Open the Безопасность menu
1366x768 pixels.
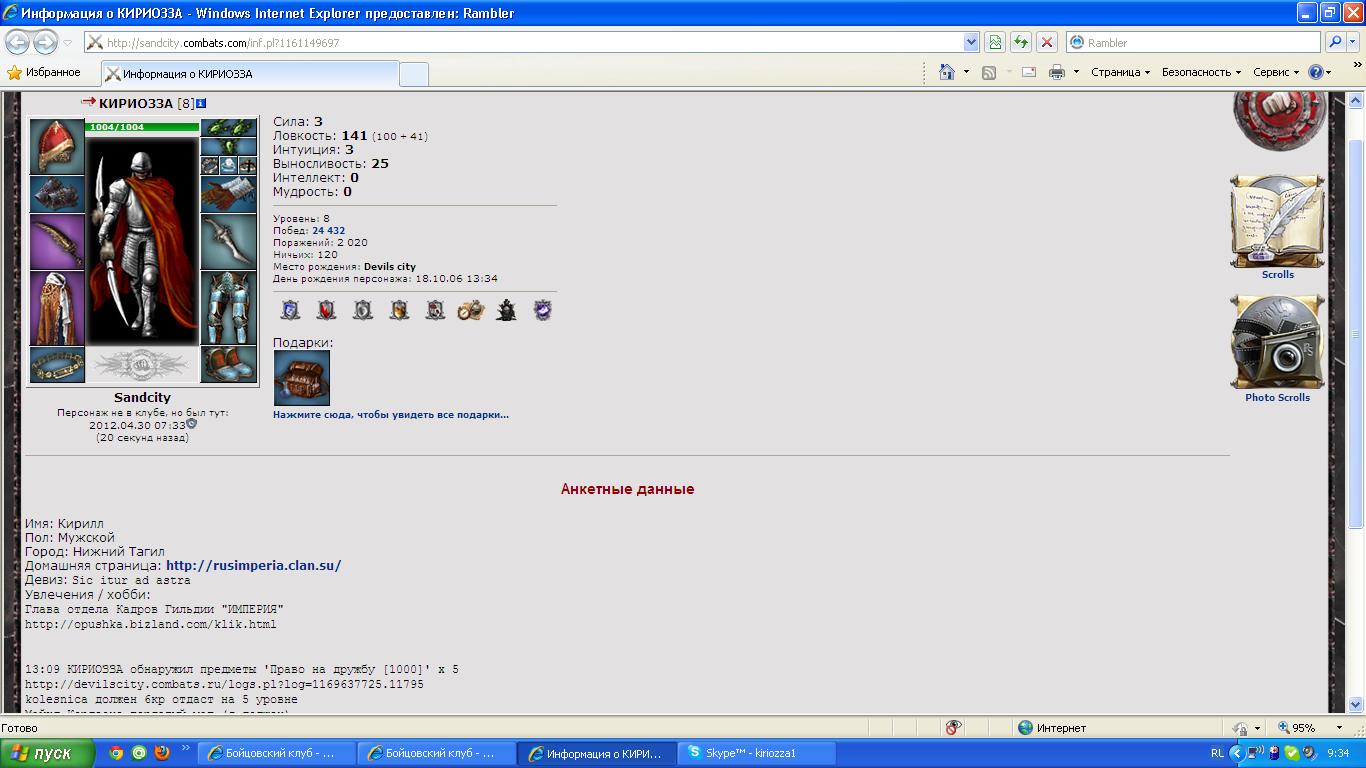click(1201, 72)
